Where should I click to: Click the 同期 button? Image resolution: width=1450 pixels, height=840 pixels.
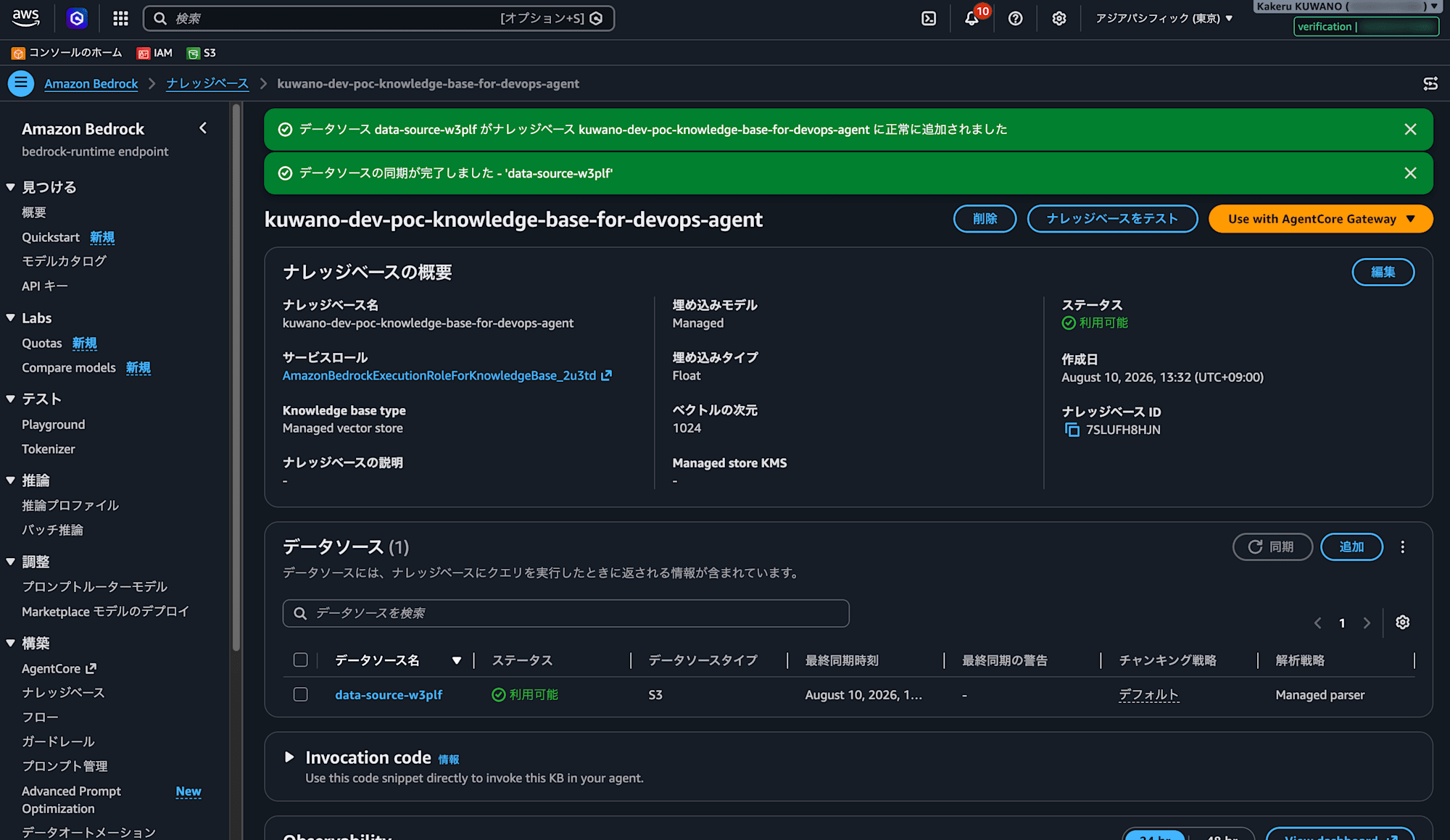click(x=1272, y=547)
